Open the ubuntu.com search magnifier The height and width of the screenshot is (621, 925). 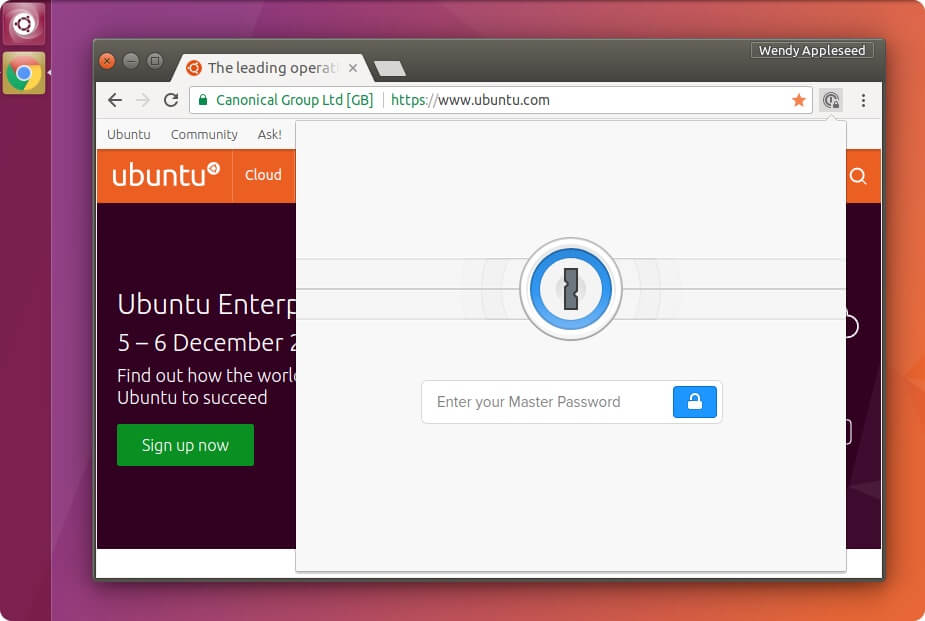point(857,175)
